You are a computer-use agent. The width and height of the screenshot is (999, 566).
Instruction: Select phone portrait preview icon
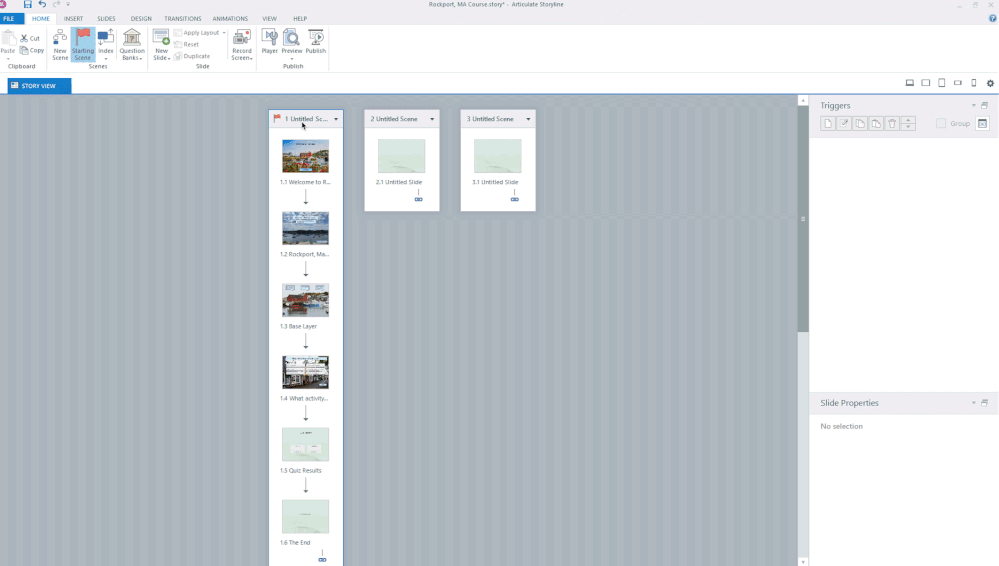click(974, 83)
